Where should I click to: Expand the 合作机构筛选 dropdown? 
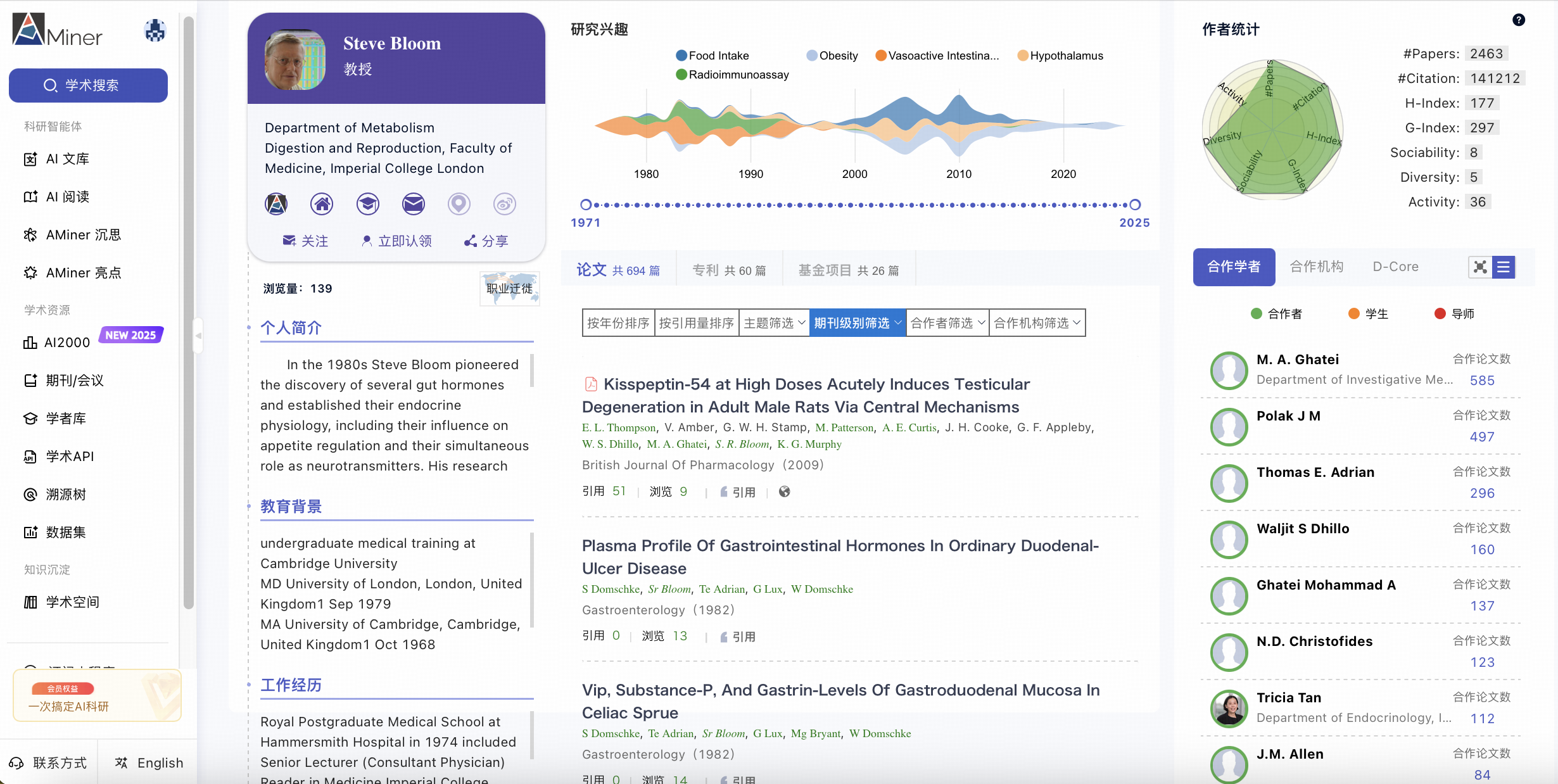tap(1037, 323)
